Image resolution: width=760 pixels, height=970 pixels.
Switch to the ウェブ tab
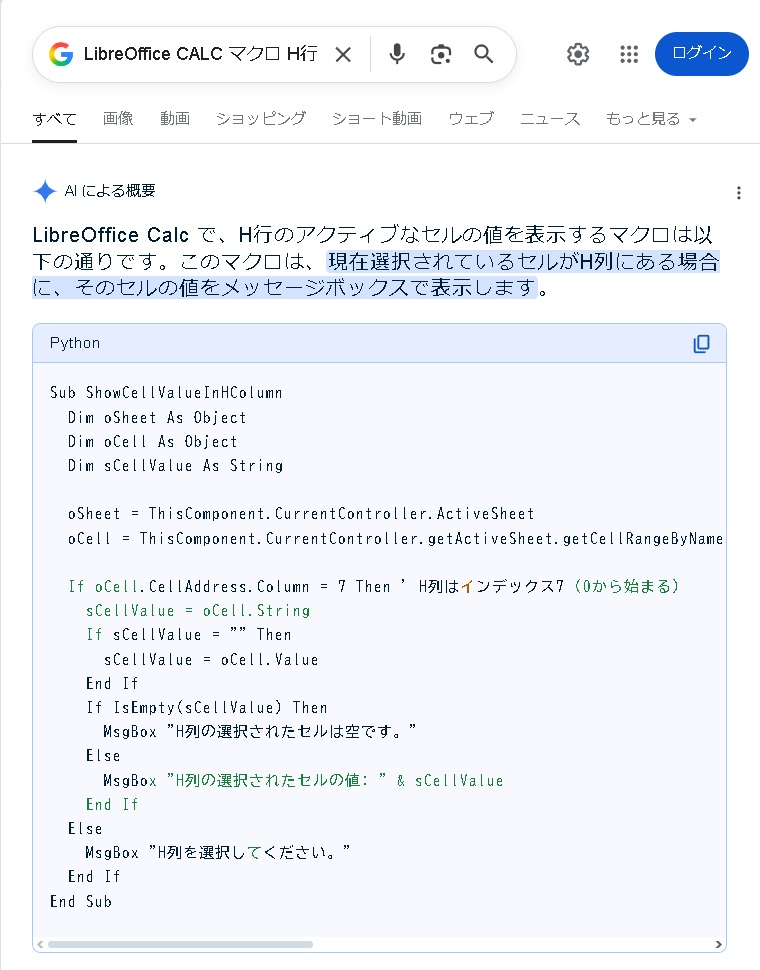coord(471,119)
